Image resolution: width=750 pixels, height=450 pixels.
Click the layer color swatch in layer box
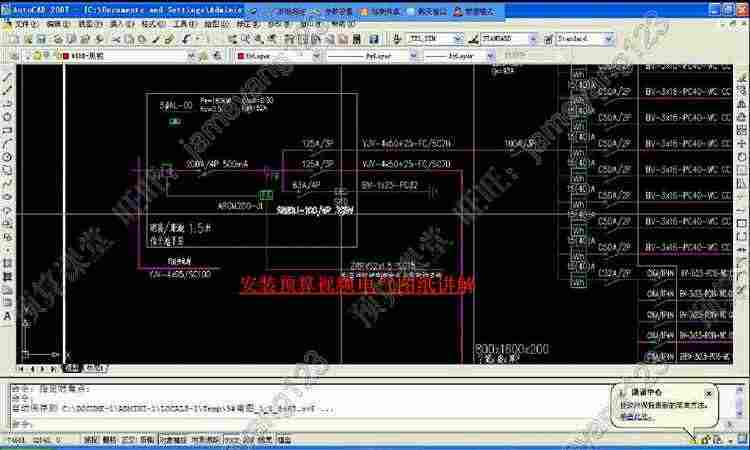point(66,56)
